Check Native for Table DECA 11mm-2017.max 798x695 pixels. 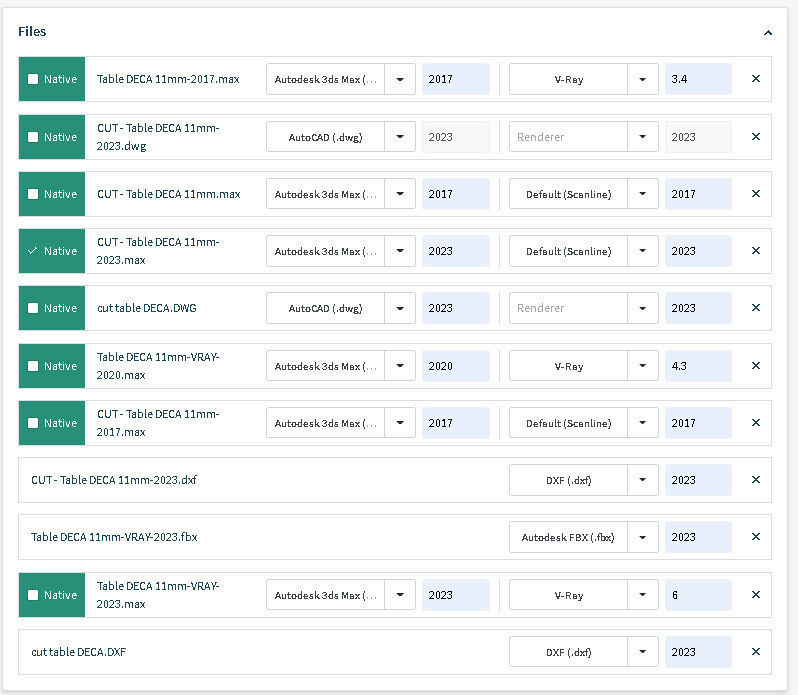33,79
